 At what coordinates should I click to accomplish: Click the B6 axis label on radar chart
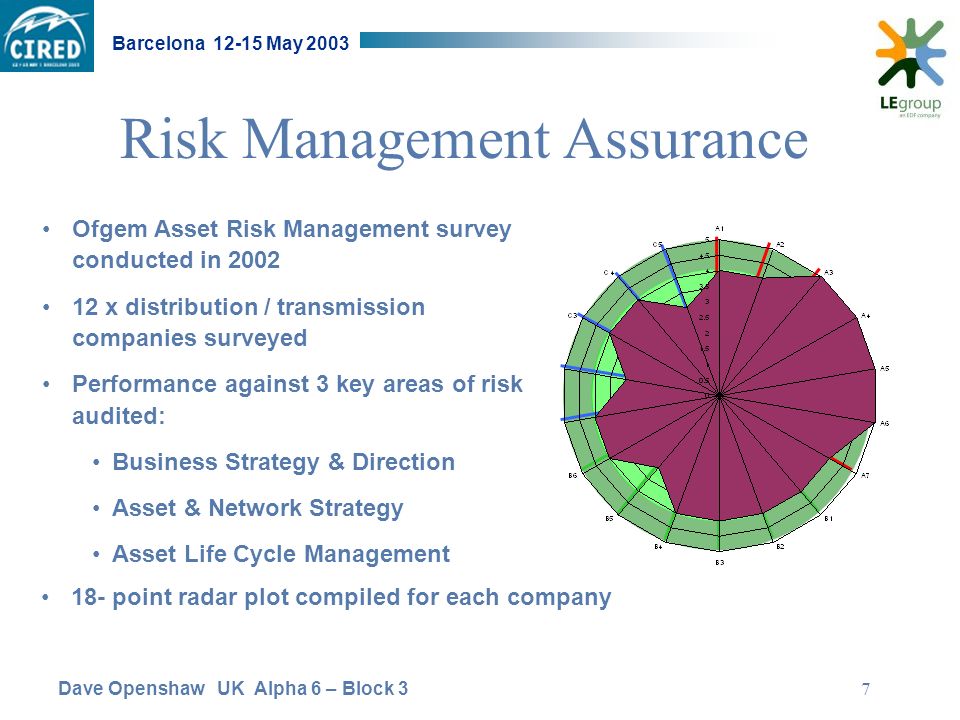(x=572, y=475)
